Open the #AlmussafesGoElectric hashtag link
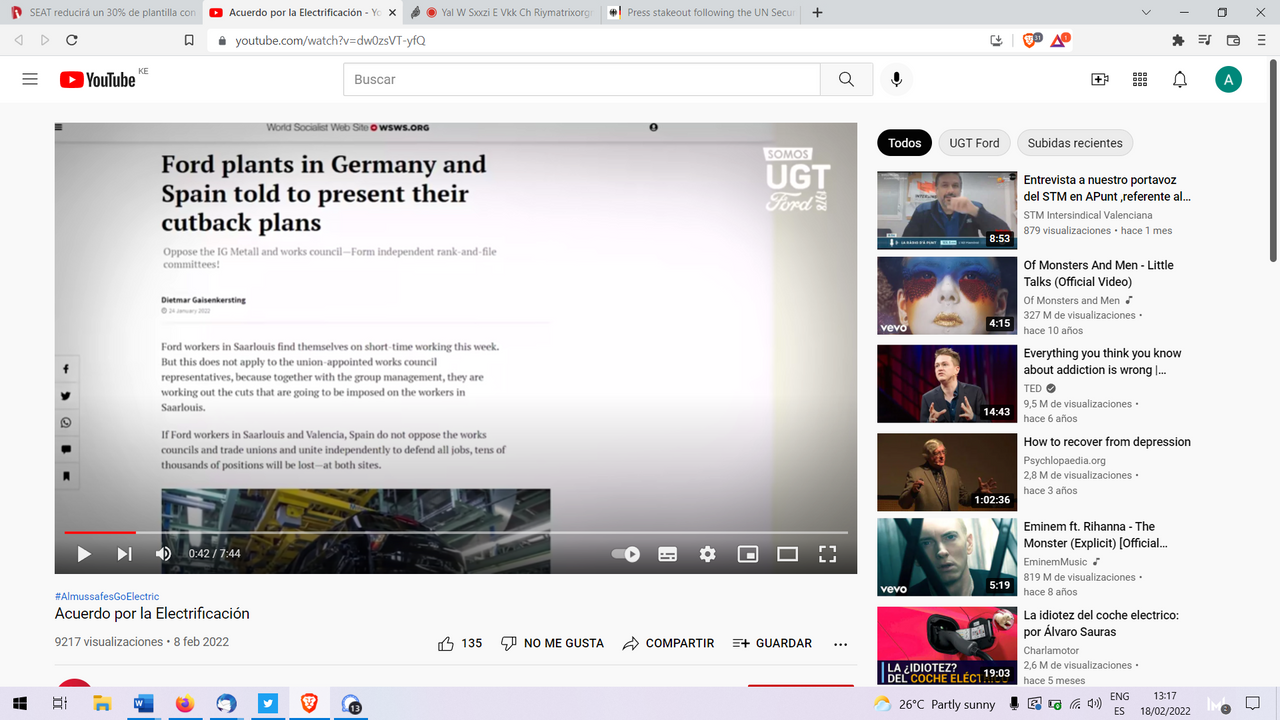This screenshot has width=1280, height=720. coord(107,597)
